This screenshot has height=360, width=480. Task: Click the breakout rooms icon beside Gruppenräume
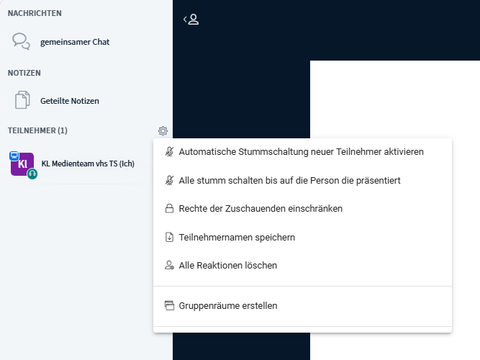169,306
